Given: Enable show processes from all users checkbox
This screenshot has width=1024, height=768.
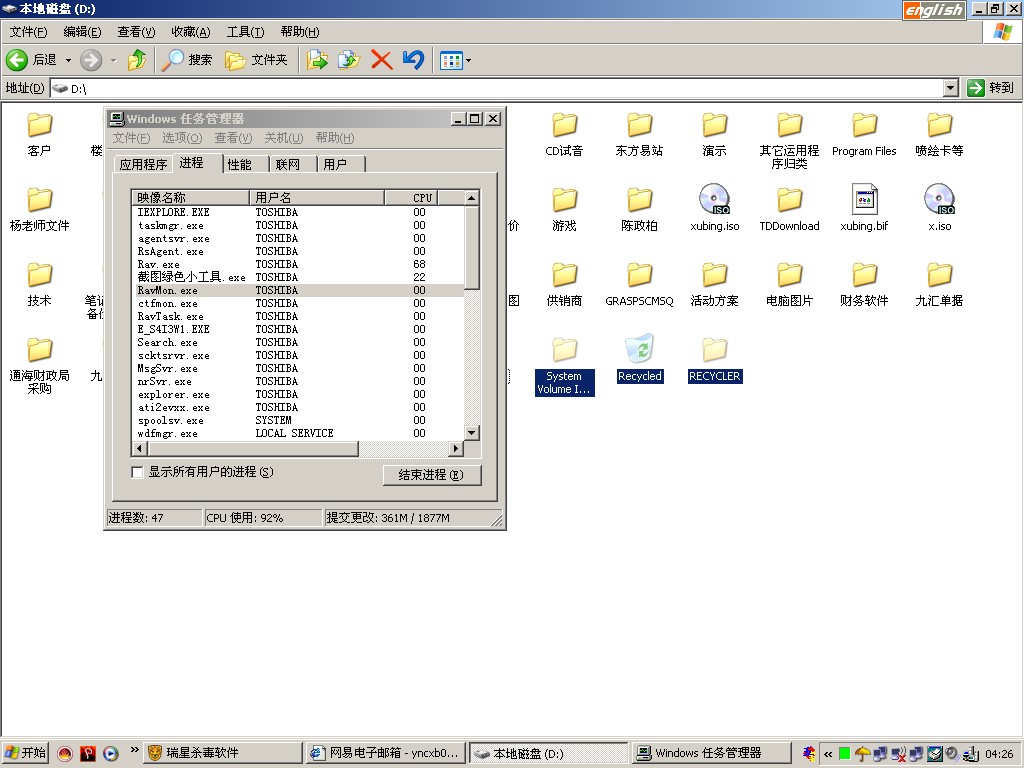Looking at the screenshot, I should pos(138,472).
